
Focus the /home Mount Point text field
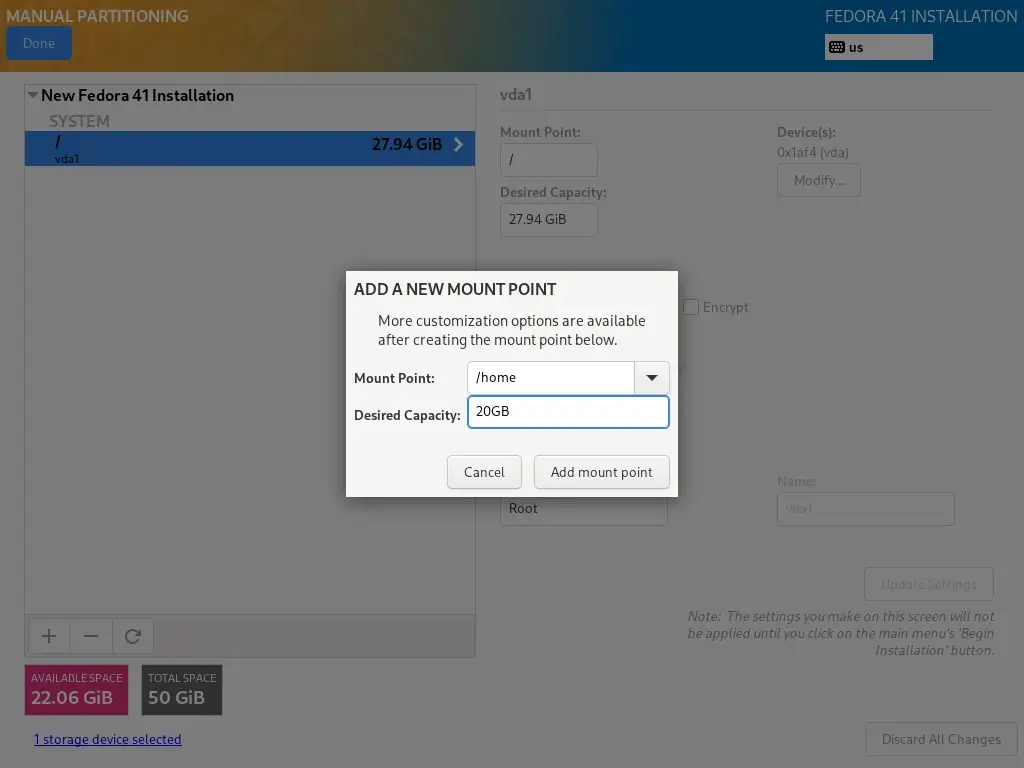550,378
